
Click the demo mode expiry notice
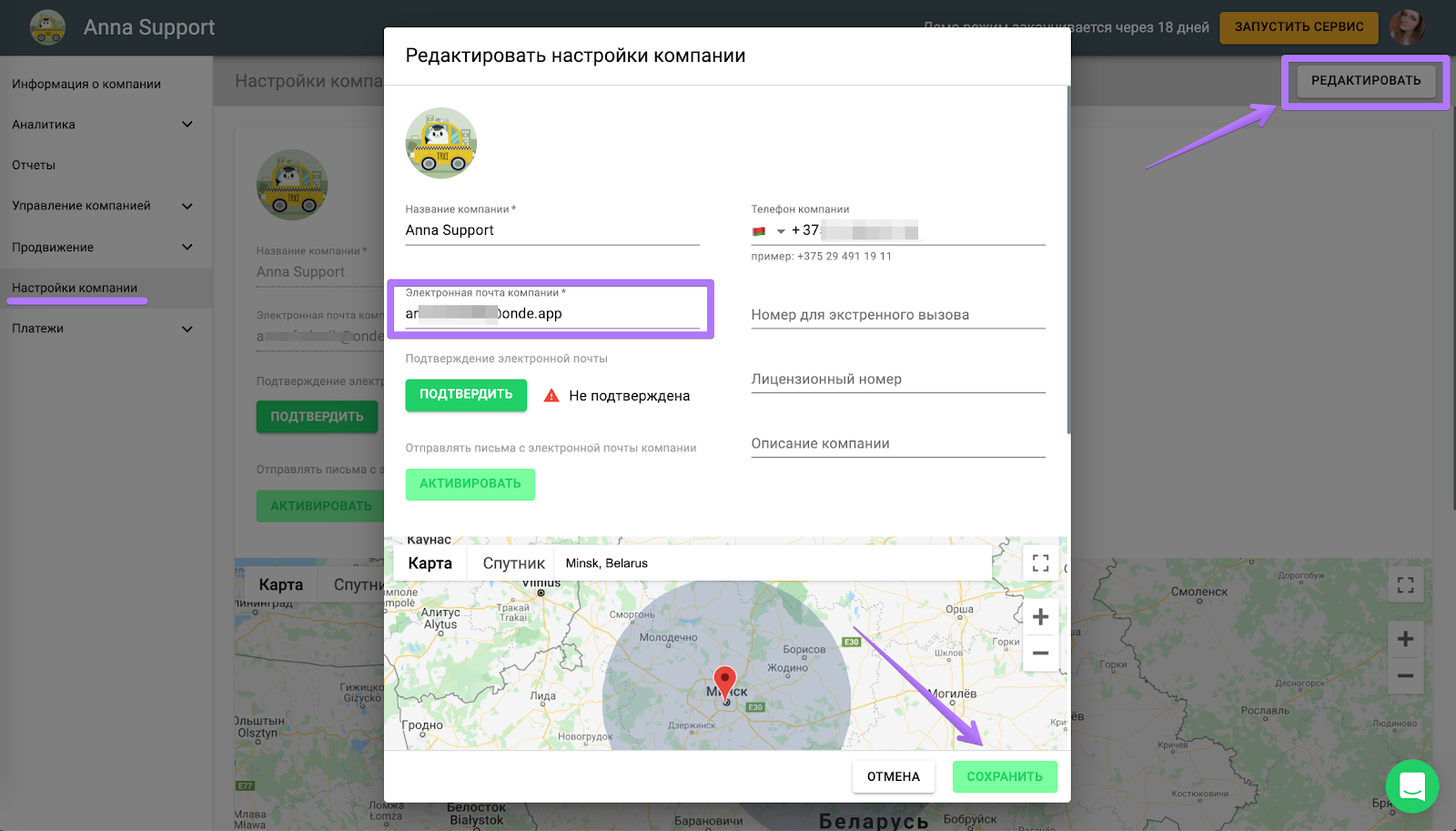[1067, 27]
